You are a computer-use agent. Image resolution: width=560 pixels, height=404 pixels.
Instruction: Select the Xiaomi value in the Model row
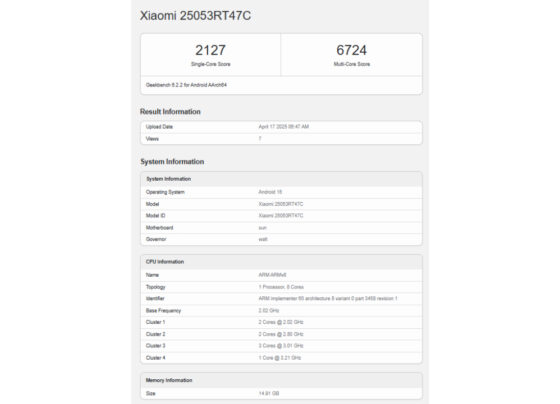point(281,204)
